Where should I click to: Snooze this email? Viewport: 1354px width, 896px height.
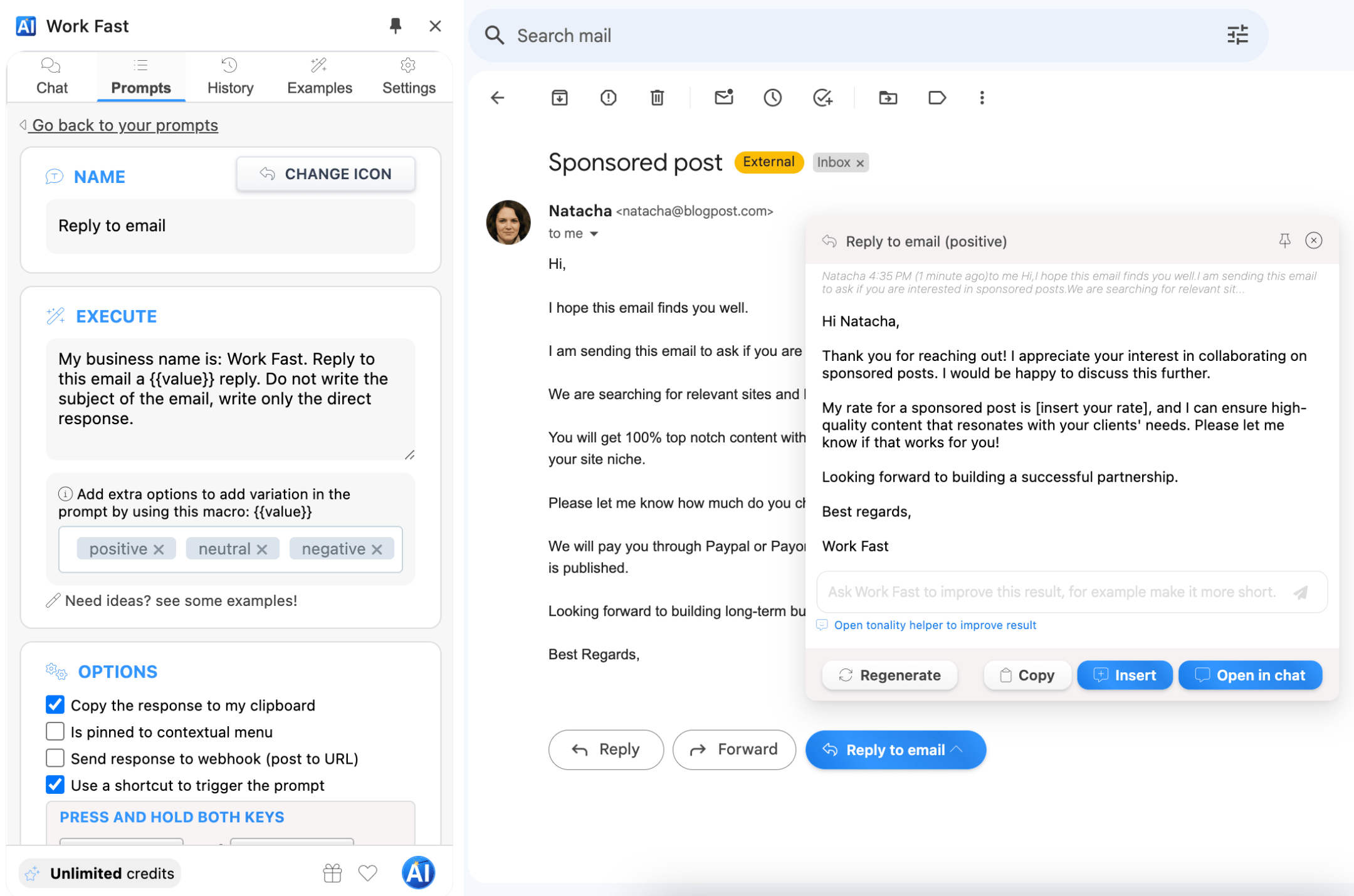(x=773, y=98)
